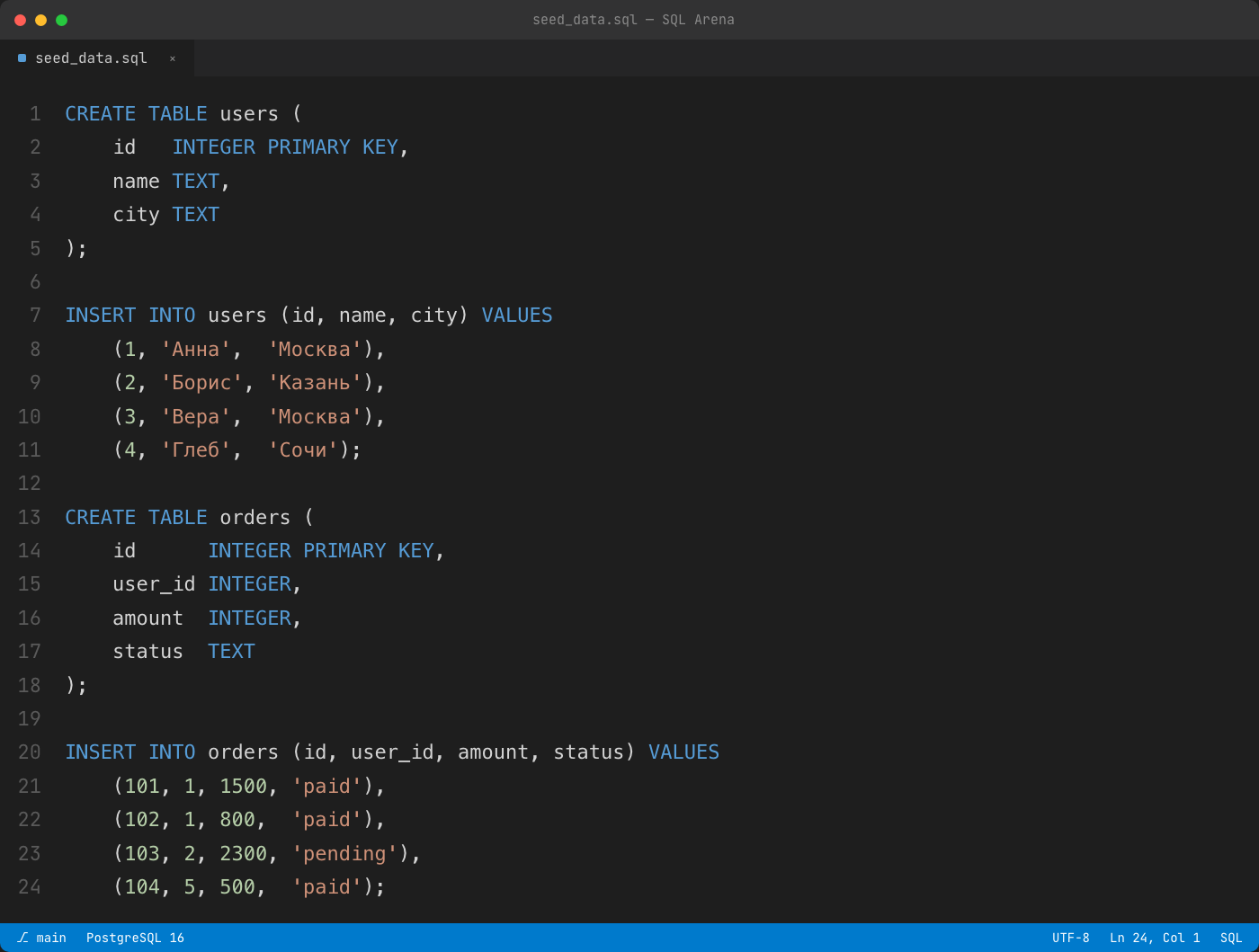Change the PostgreSQL 16 dialect setting
1259x952 pixels.
[x=135, y=938]
